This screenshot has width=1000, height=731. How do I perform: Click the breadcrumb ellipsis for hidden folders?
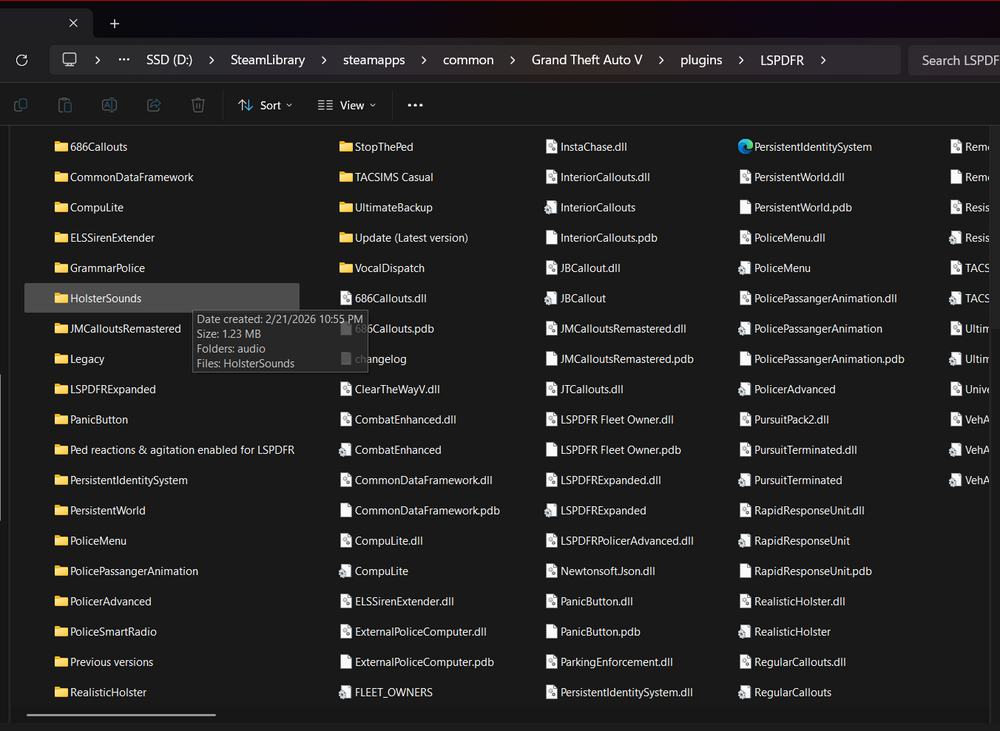click(124, 60)
